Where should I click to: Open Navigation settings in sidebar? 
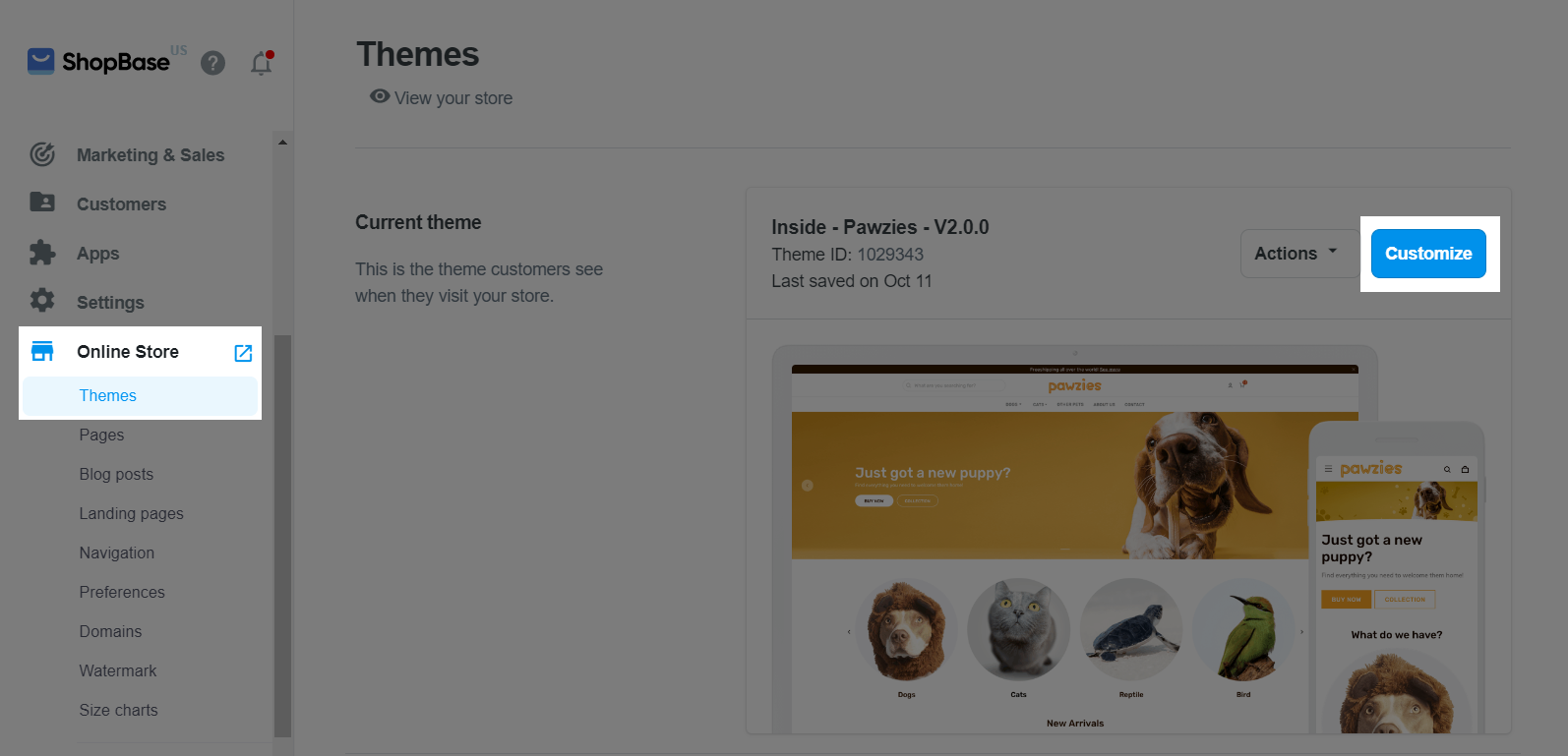pyautogui.click(x=116, y=552)
